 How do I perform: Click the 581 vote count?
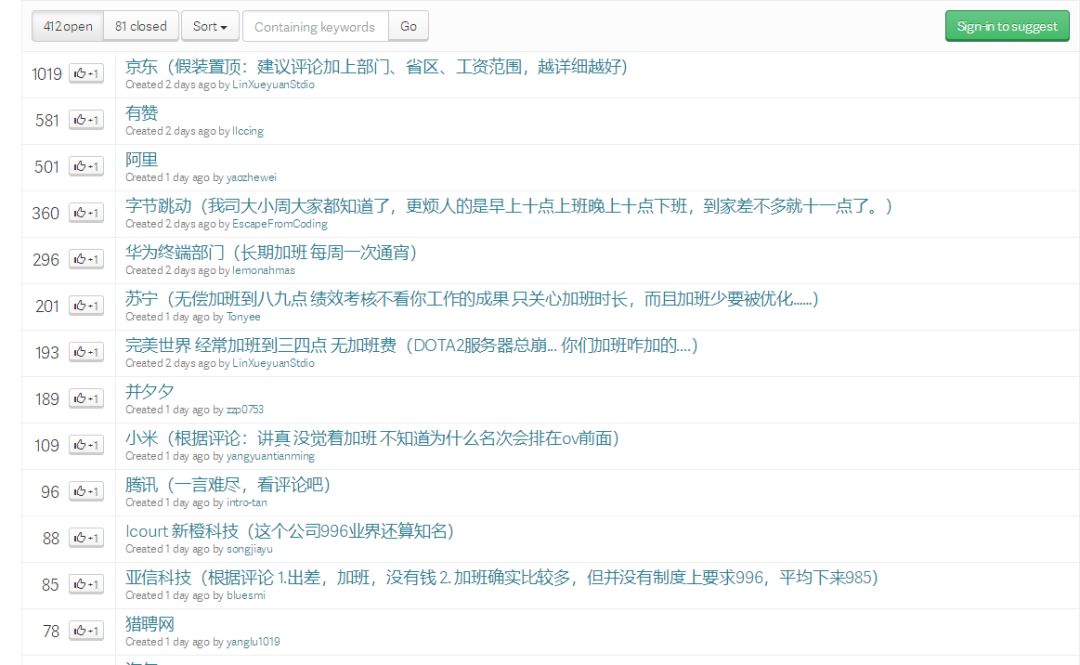tap(48, 121)
